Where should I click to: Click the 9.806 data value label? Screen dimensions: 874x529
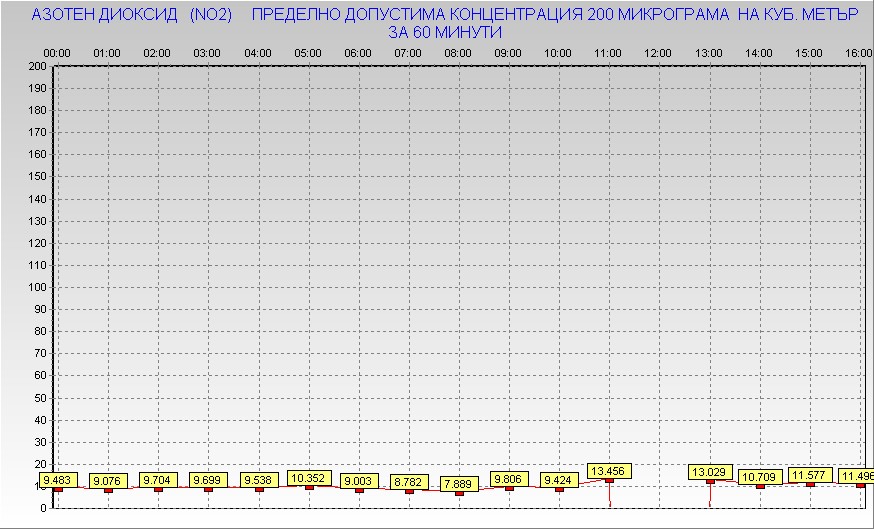(x=509, y=479)
